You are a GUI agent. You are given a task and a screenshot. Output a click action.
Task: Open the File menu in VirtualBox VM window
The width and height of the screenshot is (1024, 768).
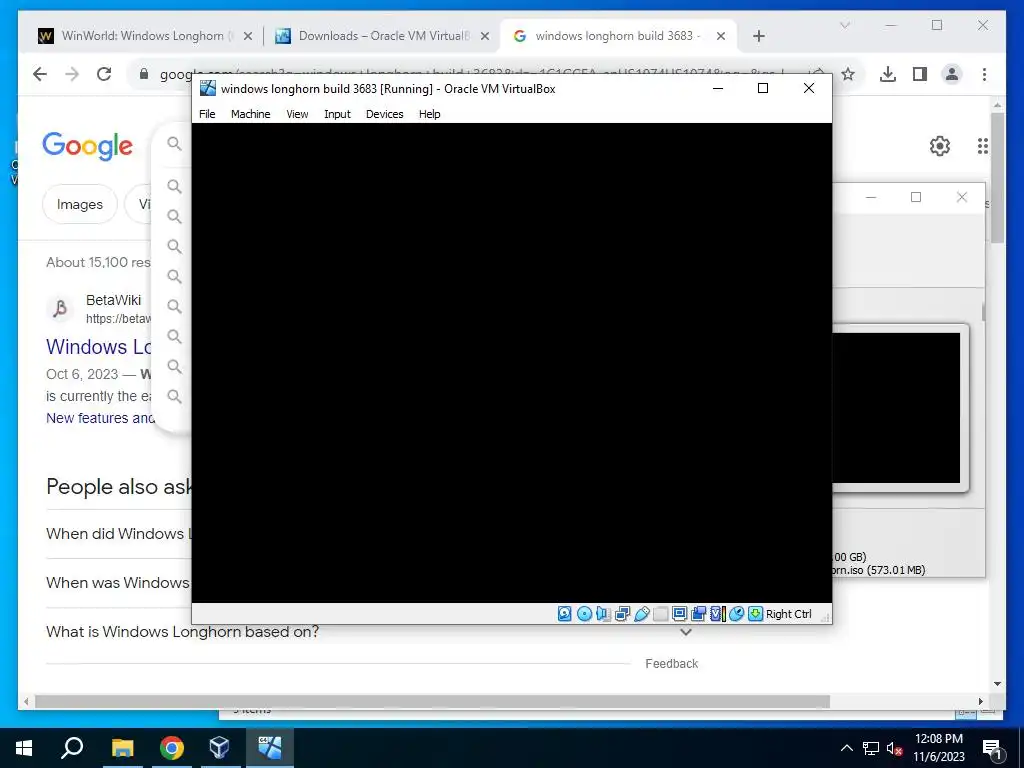pos(207,114)
